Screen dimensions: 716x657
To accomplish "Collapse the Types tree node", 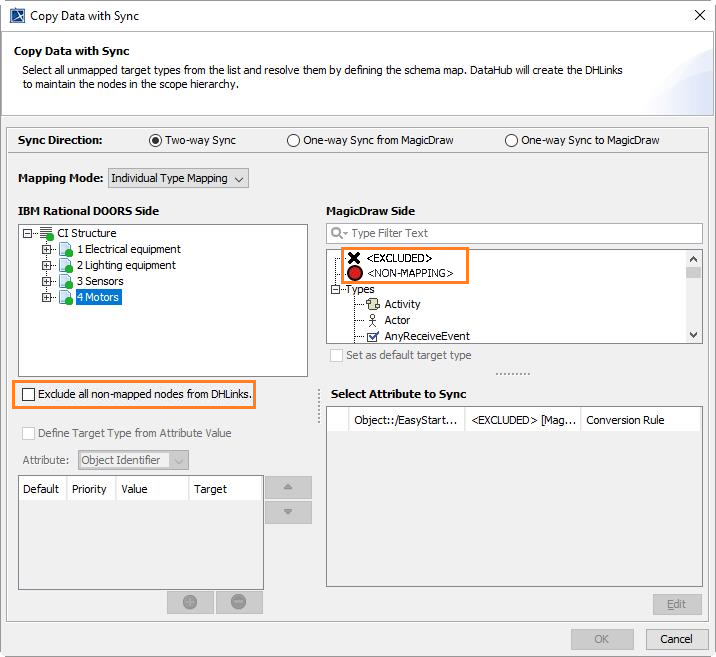I will click(335, 289).
